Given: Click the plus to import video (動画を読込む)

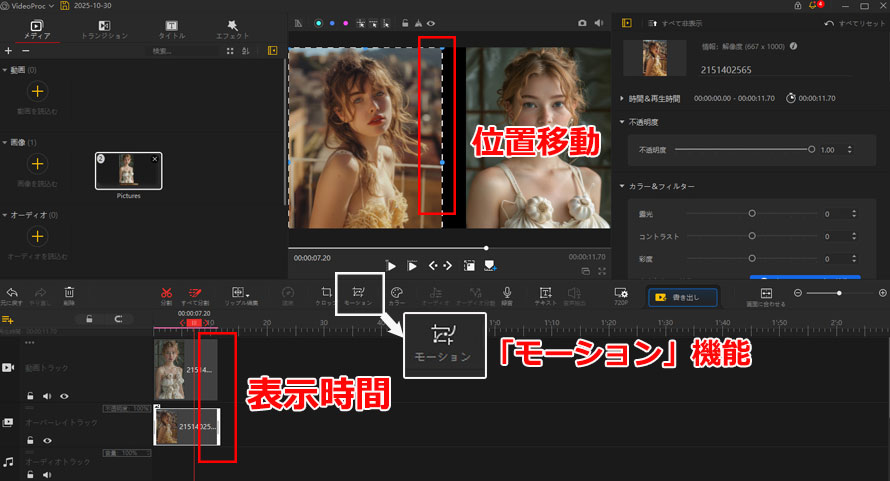Looking at the screenshot, I should (x=37, y=91).
